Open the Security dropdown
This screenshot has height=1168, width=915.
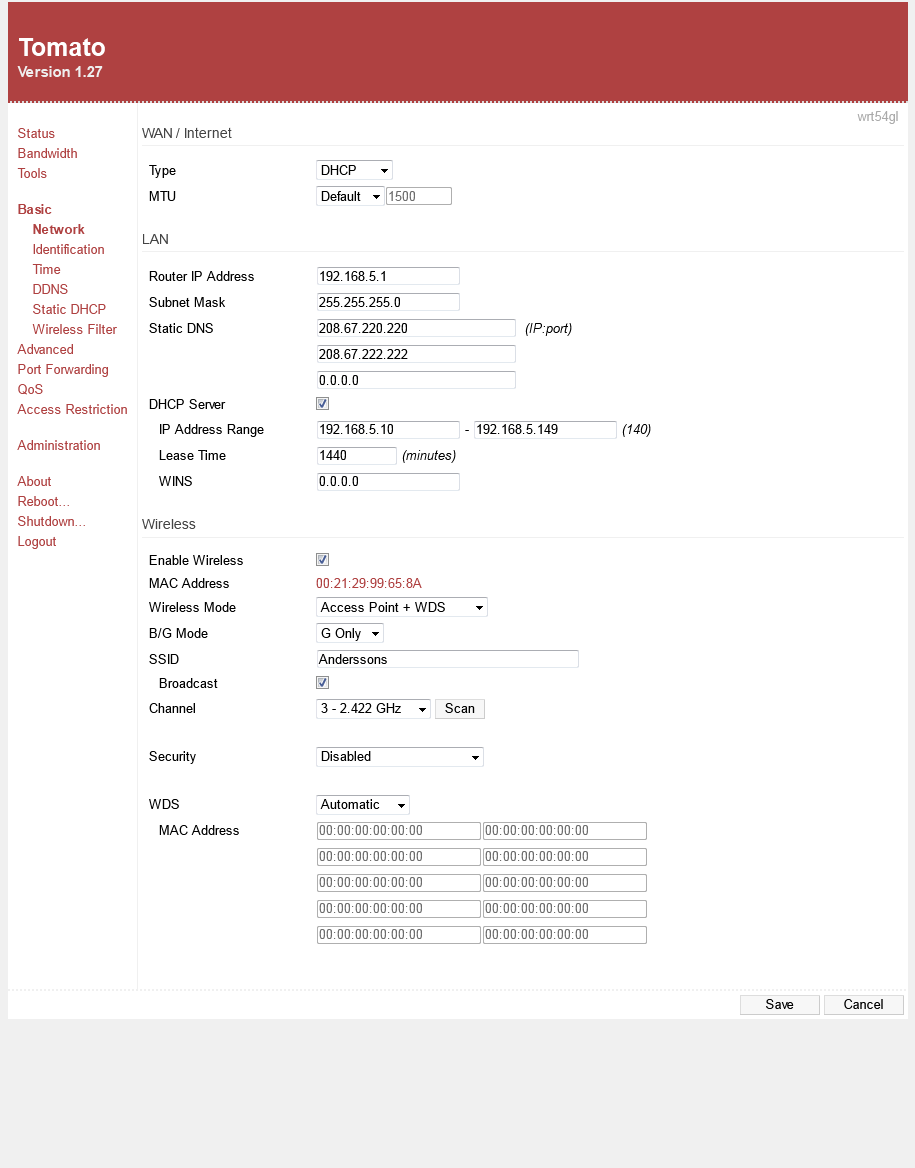pos(399,757)
